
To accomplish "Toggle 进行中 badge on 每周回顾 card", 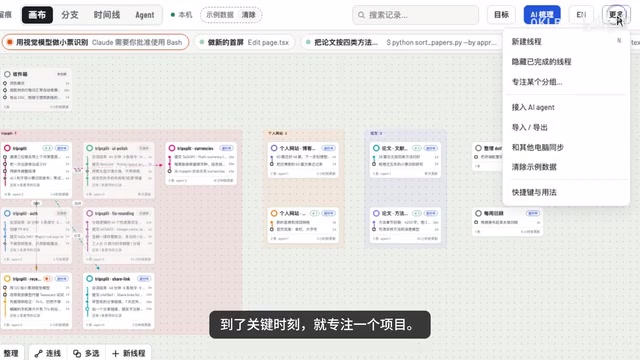I will point(533,213).
